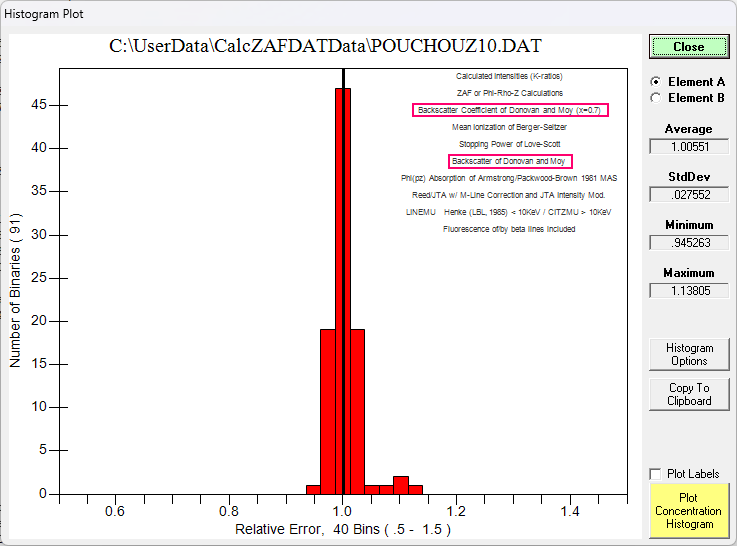737x546 pixels.
Task: Select the Maximum value field
Action: (x=689, y=290)
